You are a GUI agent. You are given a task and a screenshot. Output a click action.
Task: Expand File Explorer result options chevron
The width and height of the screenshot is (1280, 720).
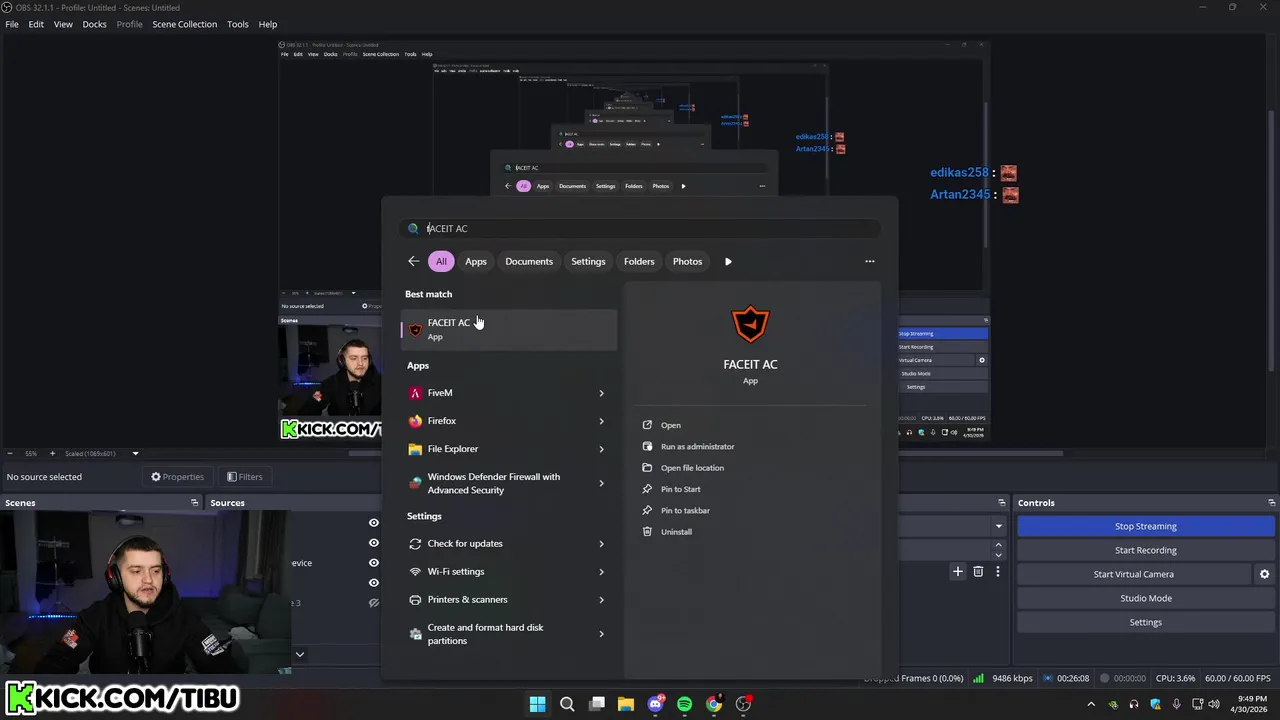click(601, 449)
